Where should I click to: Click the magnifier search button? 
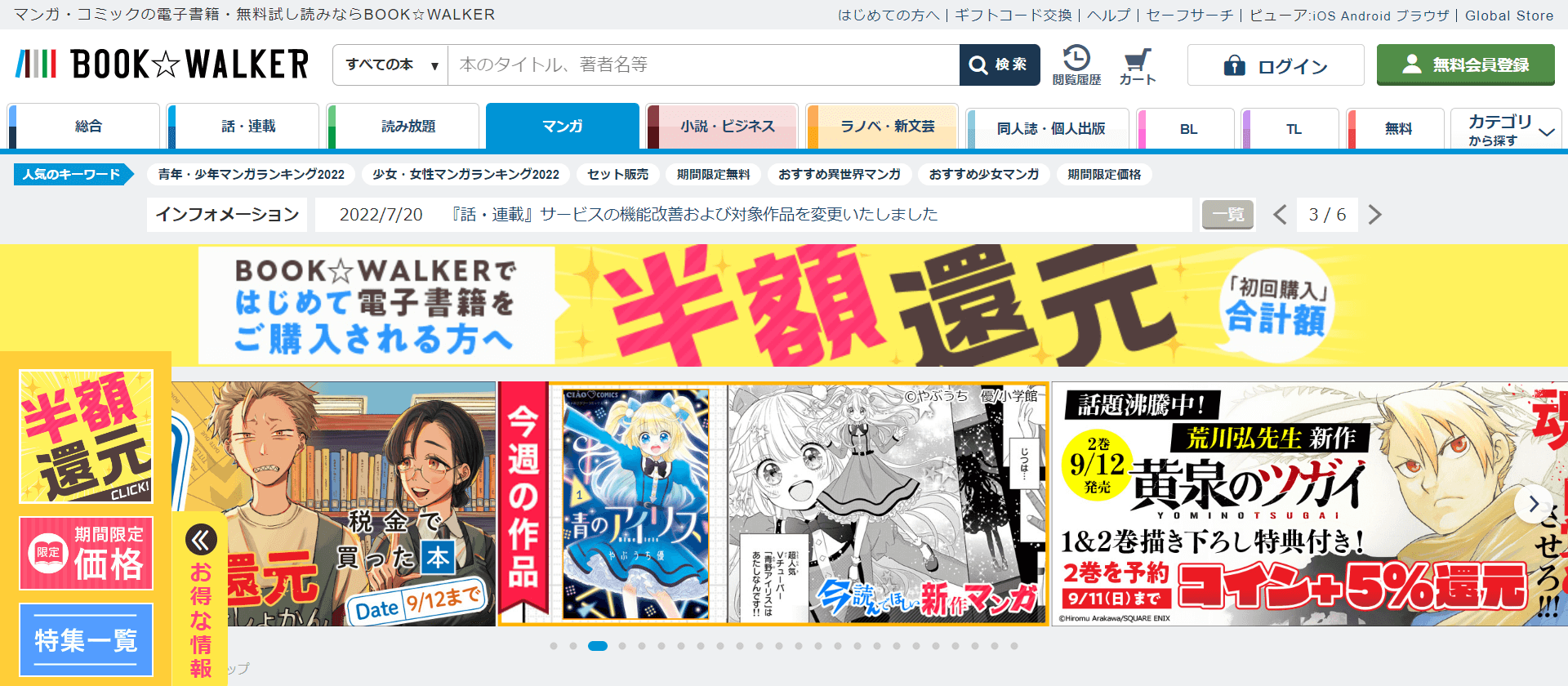coord(1000,65)
